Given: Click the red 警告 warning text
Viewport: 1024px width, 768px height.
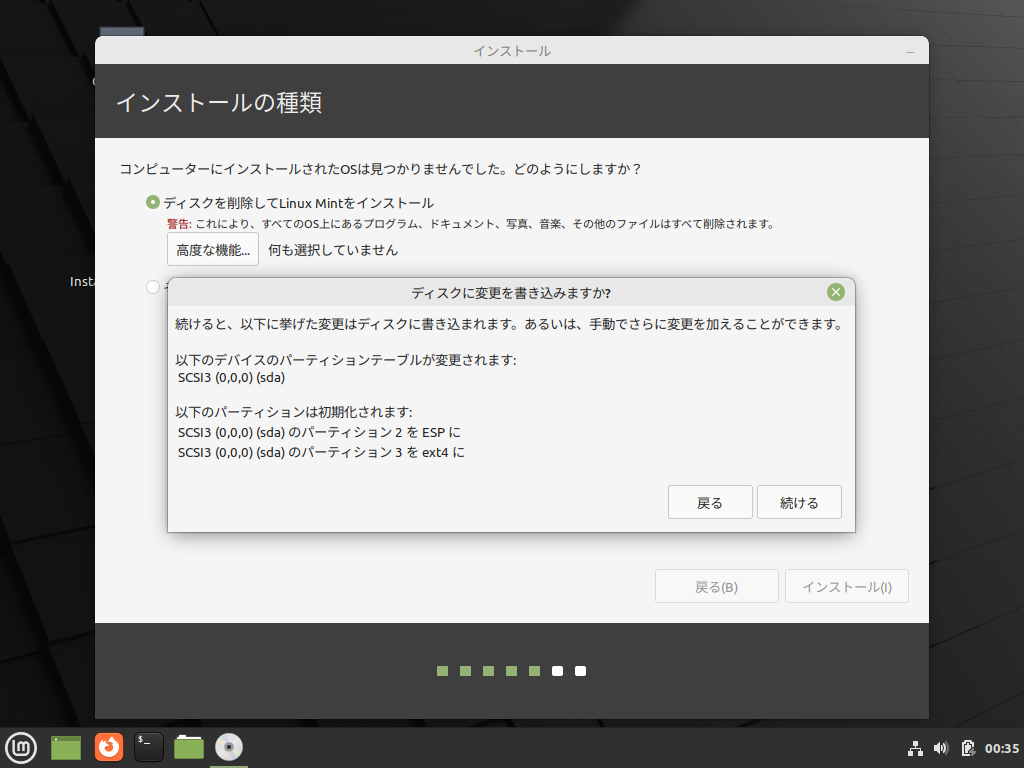Looking at the screenshot, I should (x=179, y=224).
